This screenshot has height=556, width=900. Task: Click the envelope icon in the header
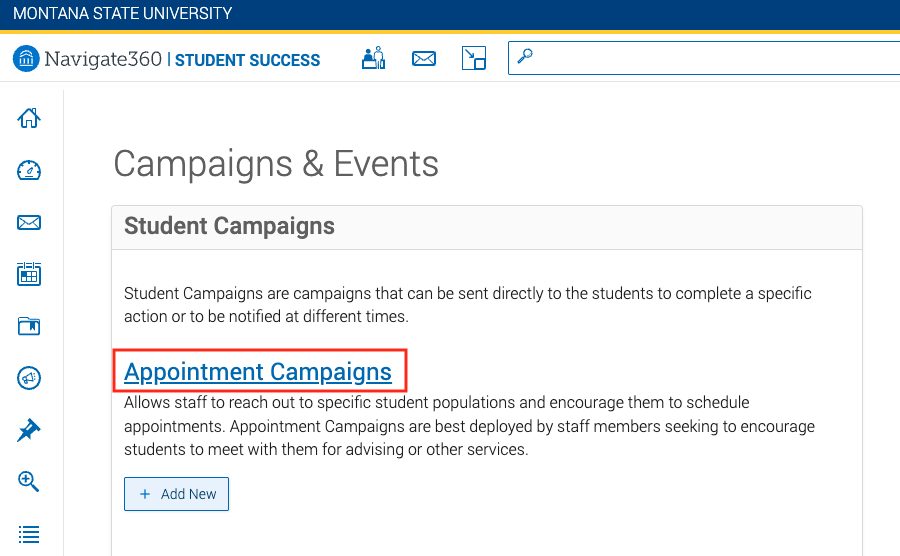(x=424, y=59)
